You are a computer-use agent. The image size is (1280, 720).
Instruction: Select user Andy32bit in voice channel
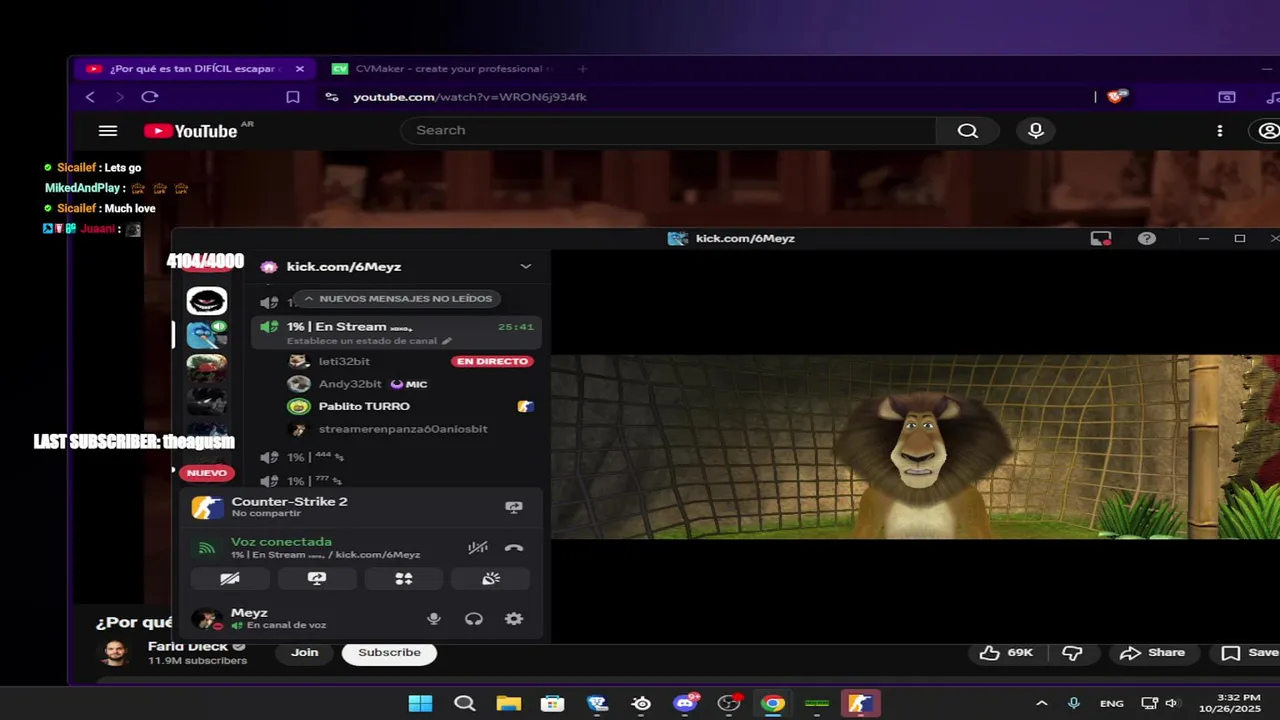[x=350, y=384]
